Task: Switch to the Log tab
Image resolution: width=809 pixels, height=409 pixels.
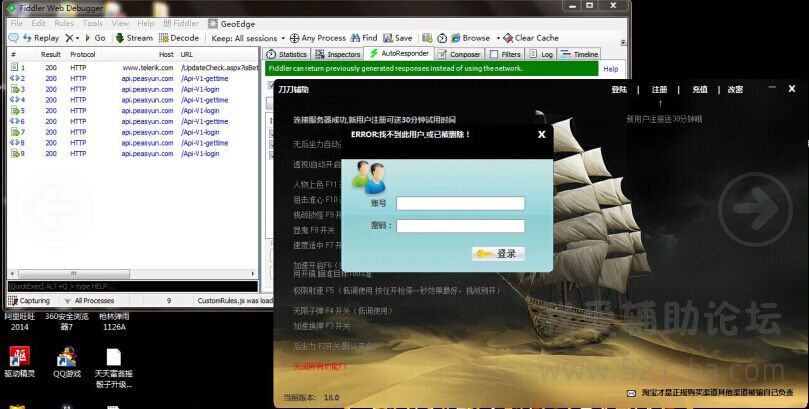Action: pos(541,54)
